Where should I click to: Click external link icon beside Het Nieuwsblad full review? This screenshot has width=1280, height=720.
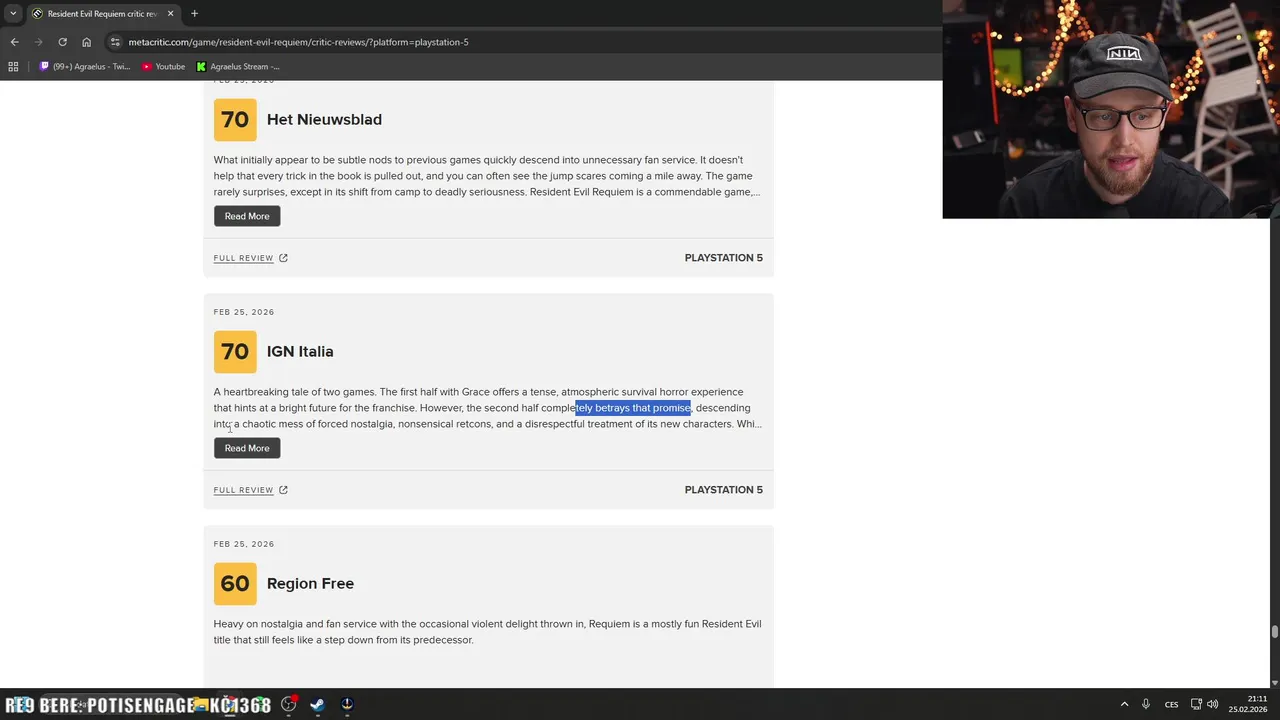(x=283, y=258)
